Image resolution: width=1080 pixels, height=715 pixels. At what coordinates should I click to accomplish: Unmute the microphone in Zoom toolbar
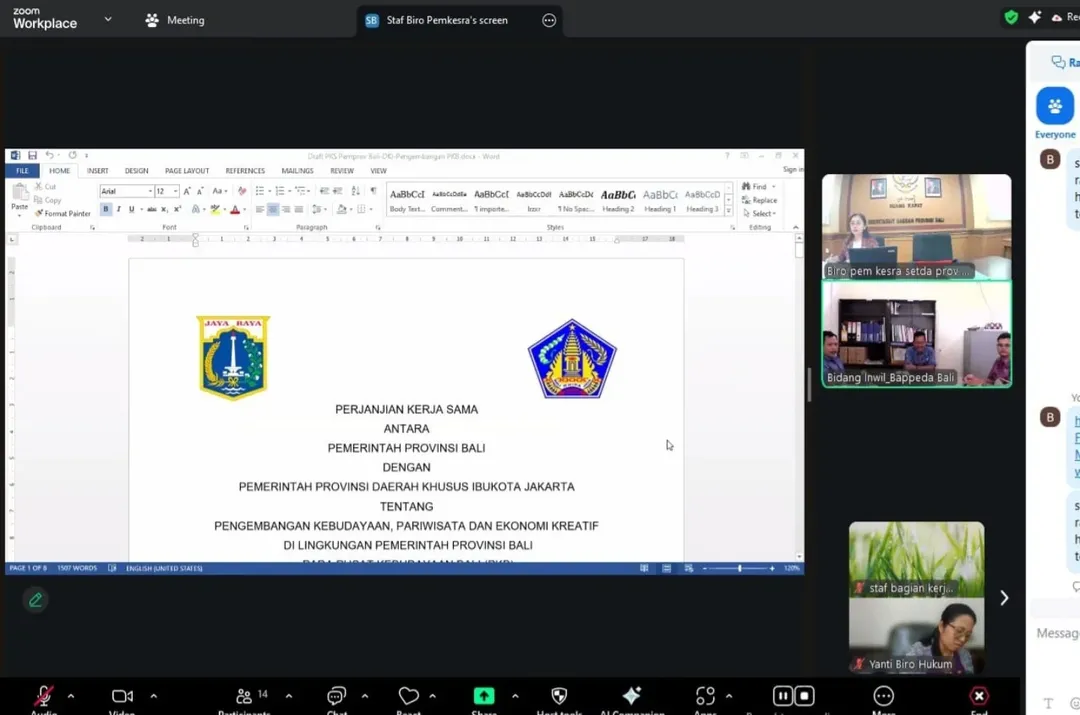click(x=43, y=696)
